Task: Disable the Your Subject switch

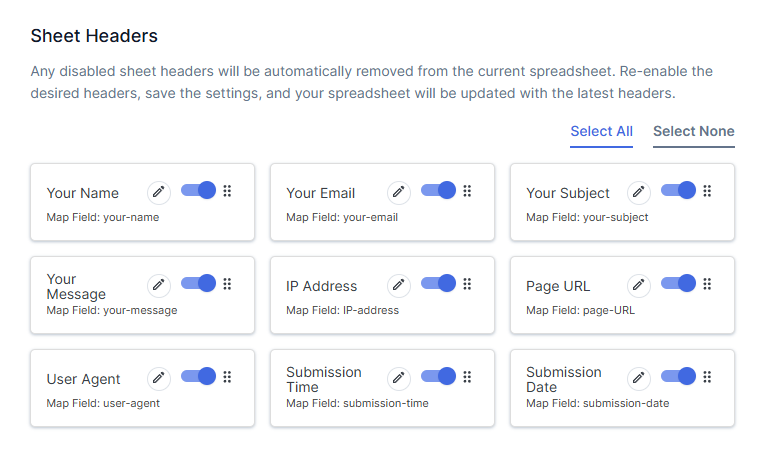Action: click(x=678, y=191)
